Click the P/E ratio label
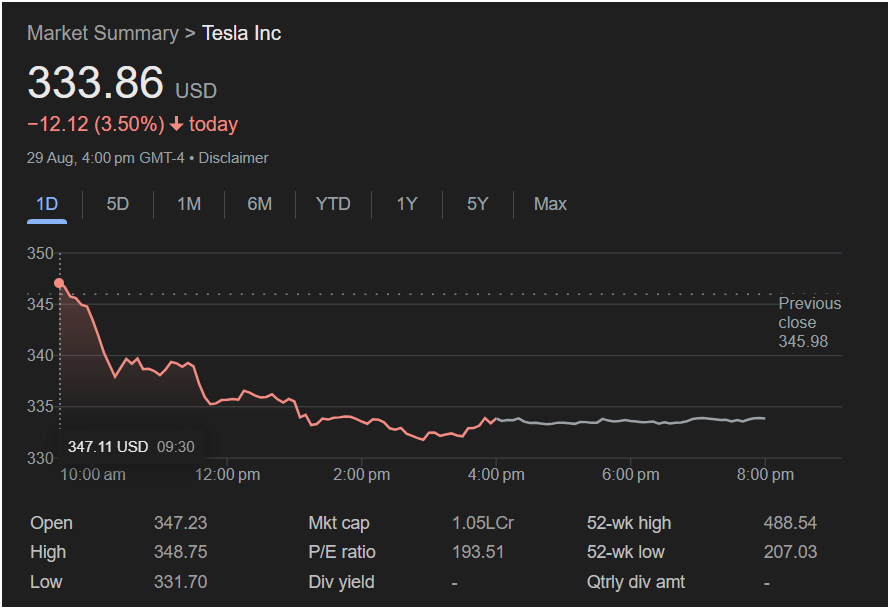Screen dimensions: 890x609 coord(340,552)
